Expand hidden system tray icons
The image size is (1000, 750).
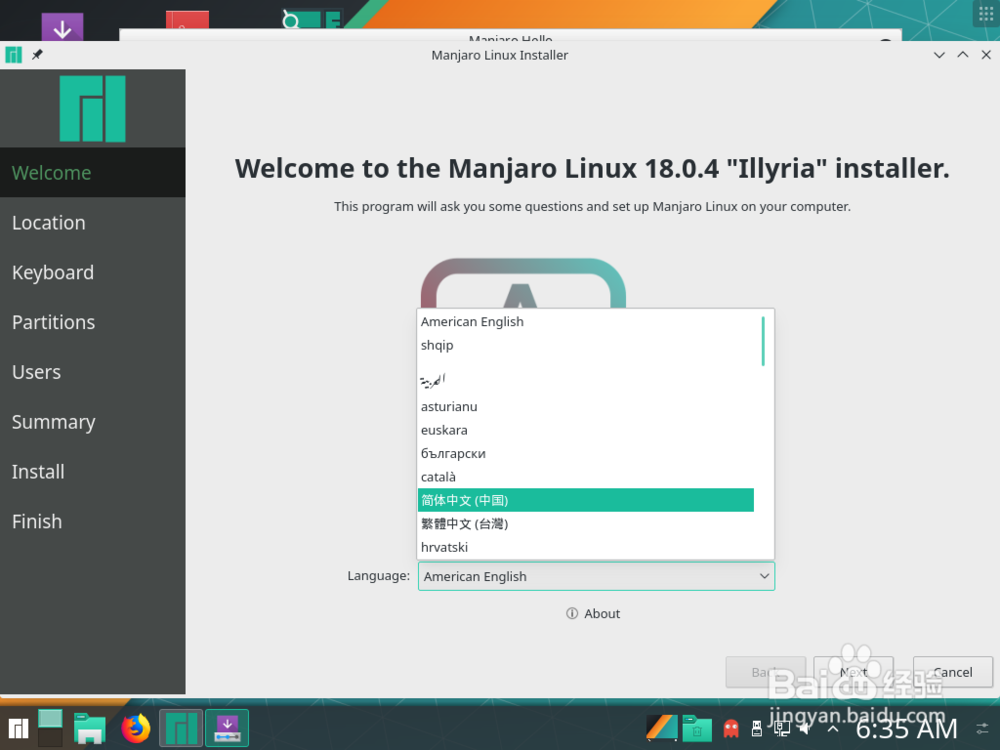coord(833,728)
